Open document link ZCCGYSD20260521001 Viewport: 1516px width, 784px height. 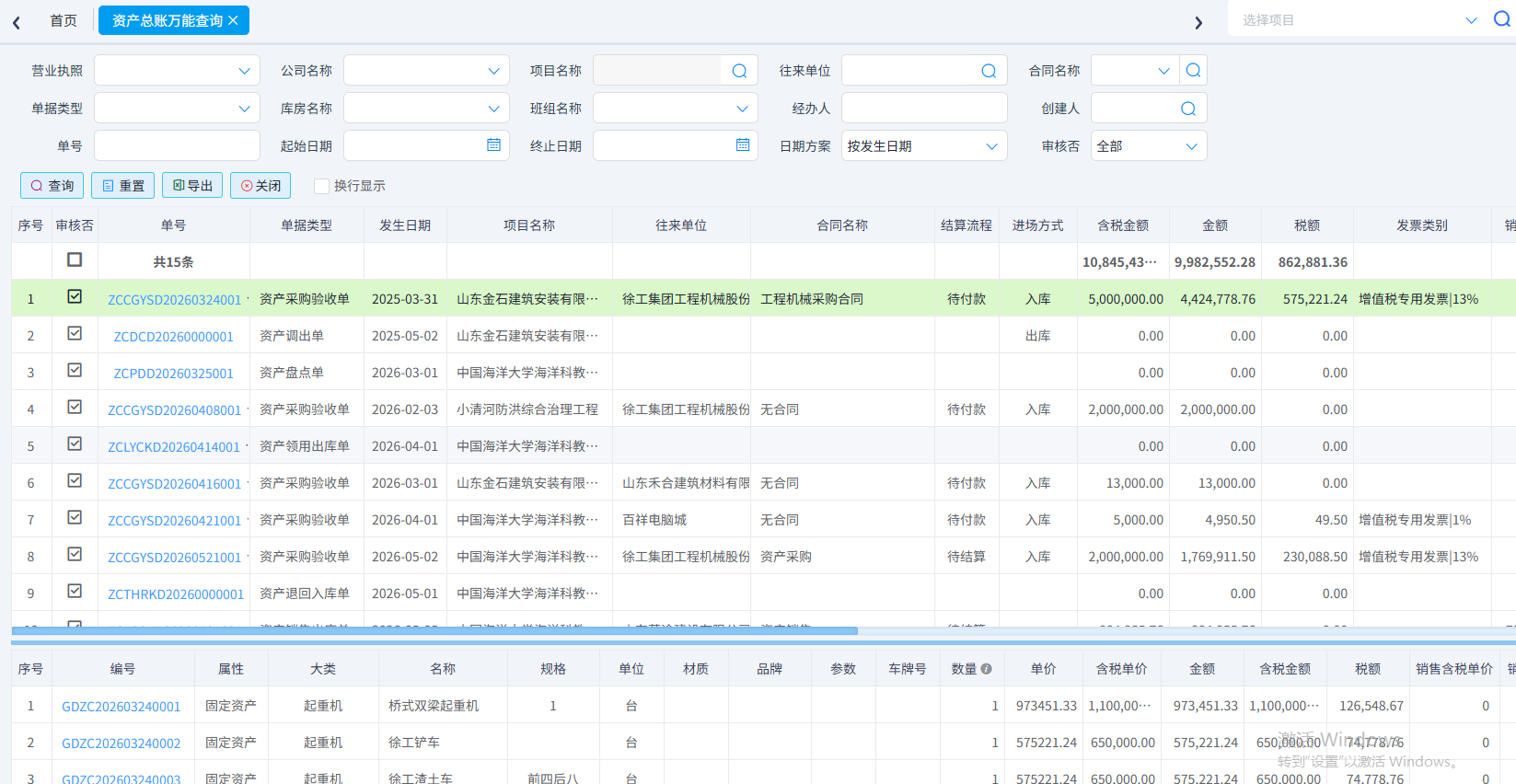[x=175, y=558]
